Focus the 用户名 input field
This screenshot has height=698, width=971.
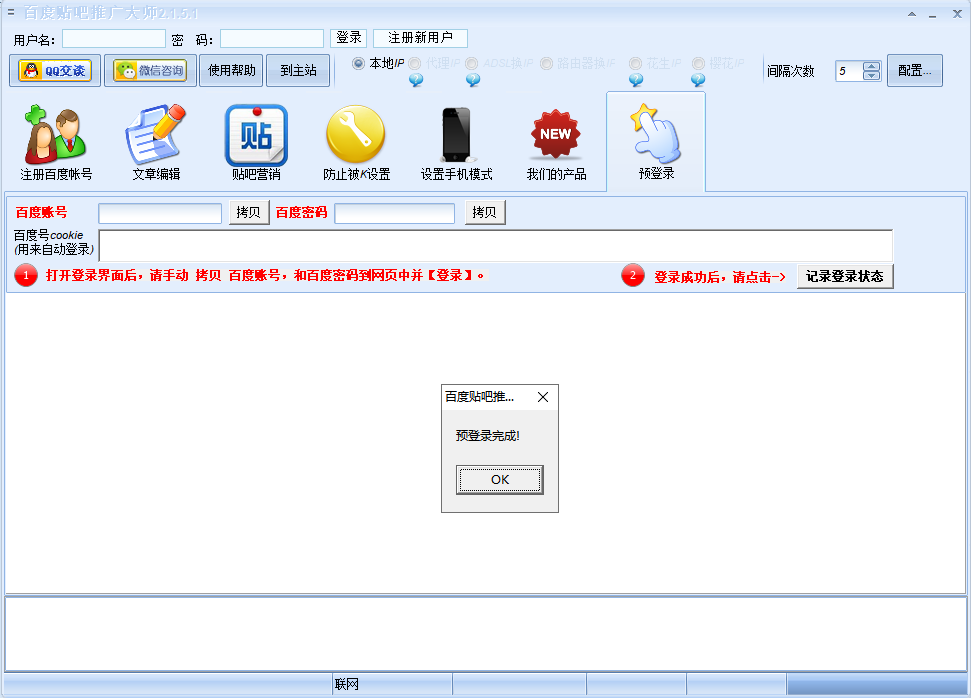114,38
